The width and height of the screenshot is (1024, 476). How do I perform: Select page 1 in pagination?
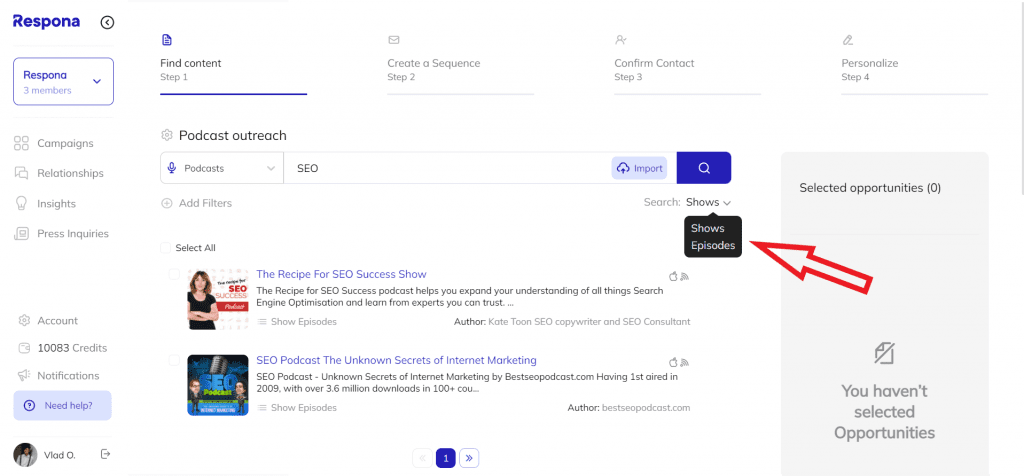[446, 458]
